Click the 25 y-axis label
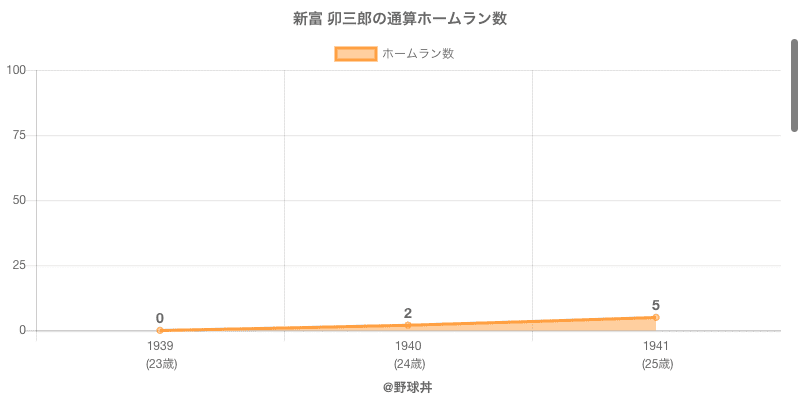The width and height of the screenshot is (800, 400). coord(20,265)
